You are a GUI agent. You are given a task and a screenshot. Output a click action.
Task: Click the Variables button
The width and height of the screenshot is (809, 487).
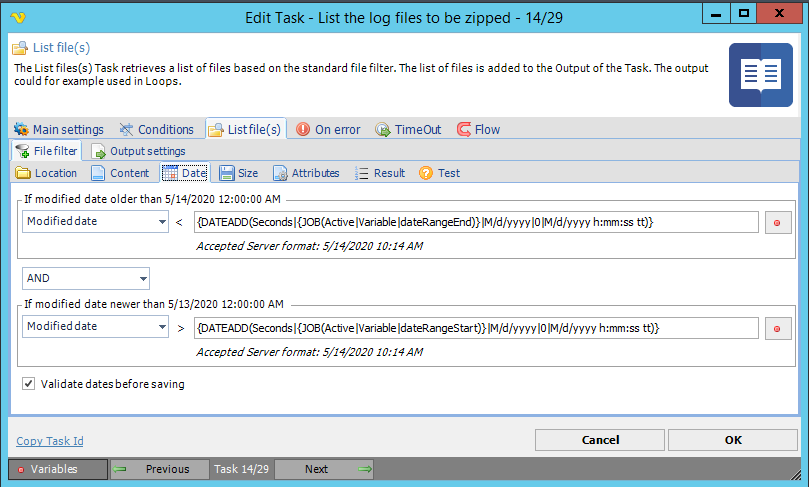tap(57, 469)
